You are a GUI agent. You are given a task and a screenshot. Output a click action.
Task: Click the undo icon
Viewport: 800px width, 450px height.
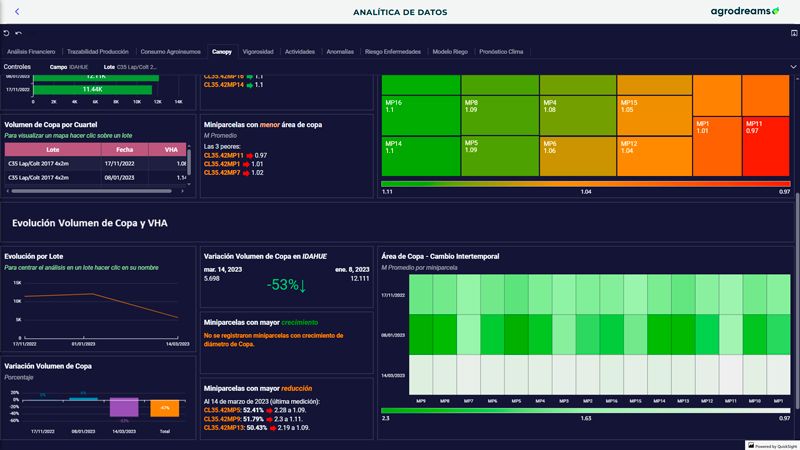click(x=6, y=33)
